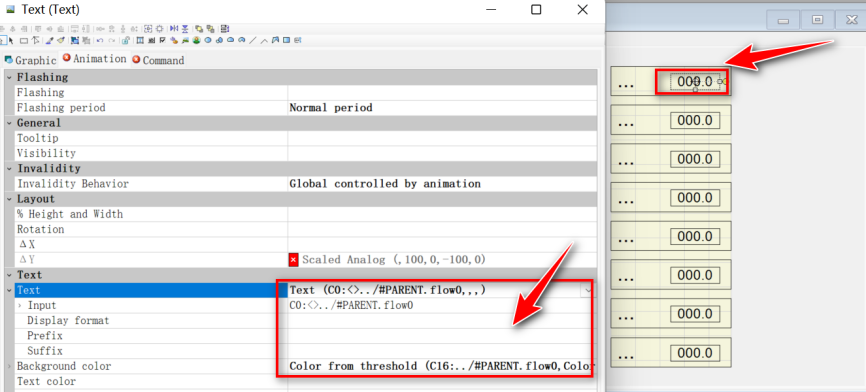
Task: Collapse the Invalidity section
Action: 9,168
